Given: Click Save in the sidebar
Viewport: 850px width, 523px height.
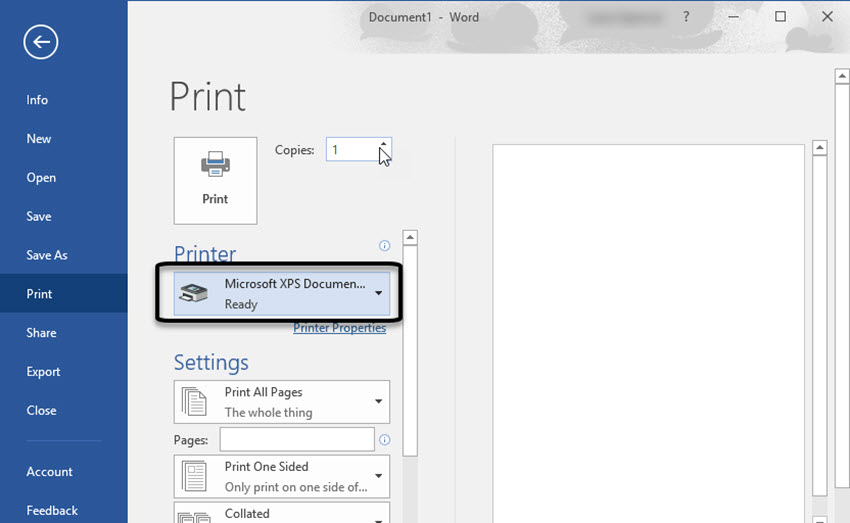Looking at the screenshot, I should pyautogui.click(x=38, y=216).
